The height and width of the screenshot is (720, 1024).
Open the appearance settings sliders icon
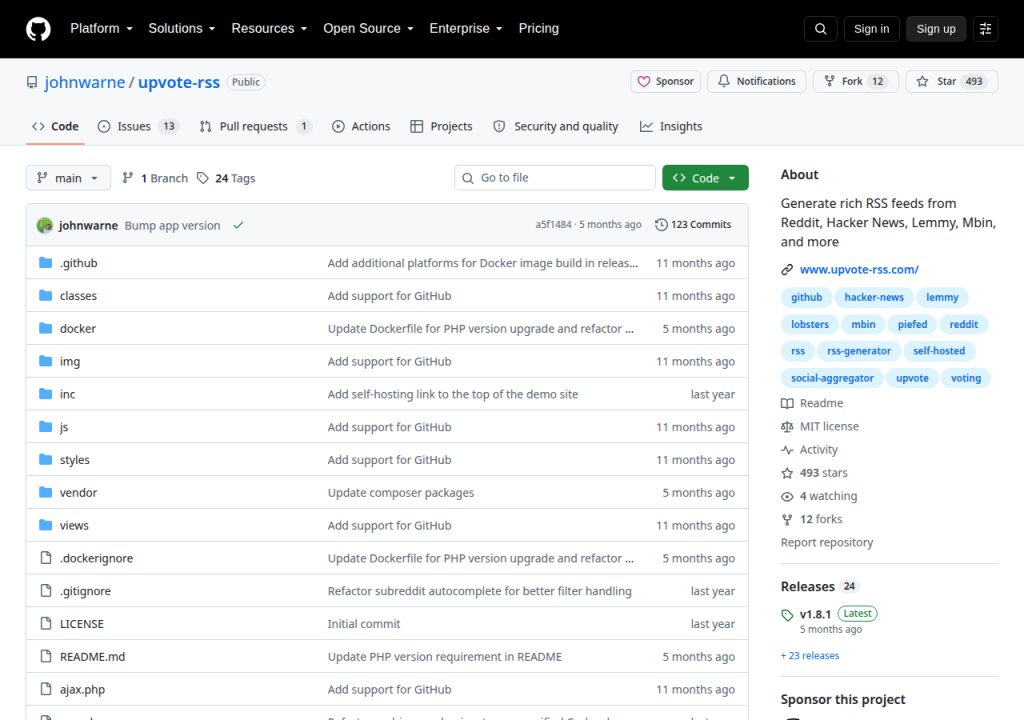coord(985,29)
